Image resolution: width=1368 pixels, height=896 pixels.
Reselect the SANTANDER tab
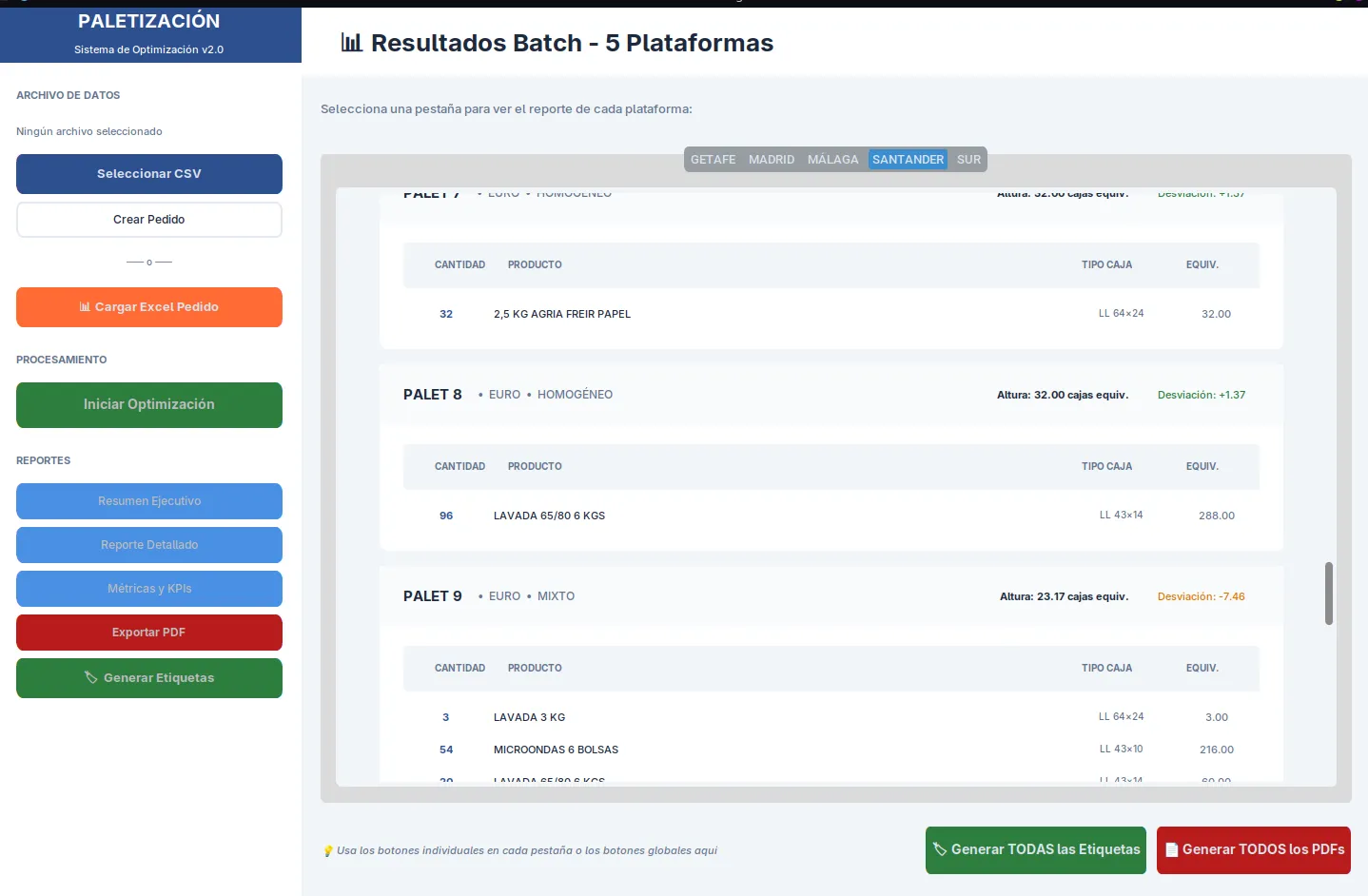coord(908,159)
